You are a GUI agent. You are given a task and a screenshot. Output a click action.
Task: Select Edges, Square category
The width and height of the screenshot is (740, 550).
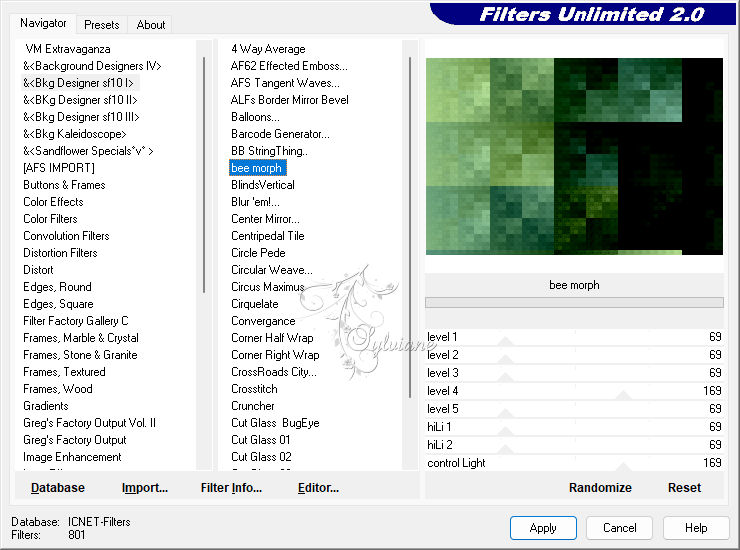[x=58, y=304]
